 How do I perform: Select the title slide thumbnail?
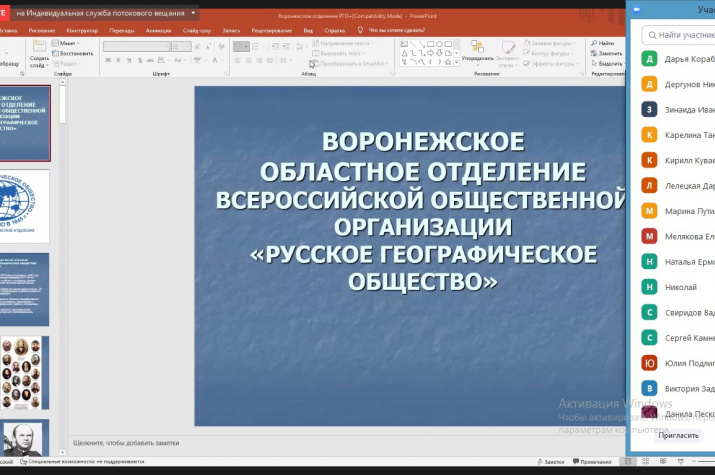25,124
